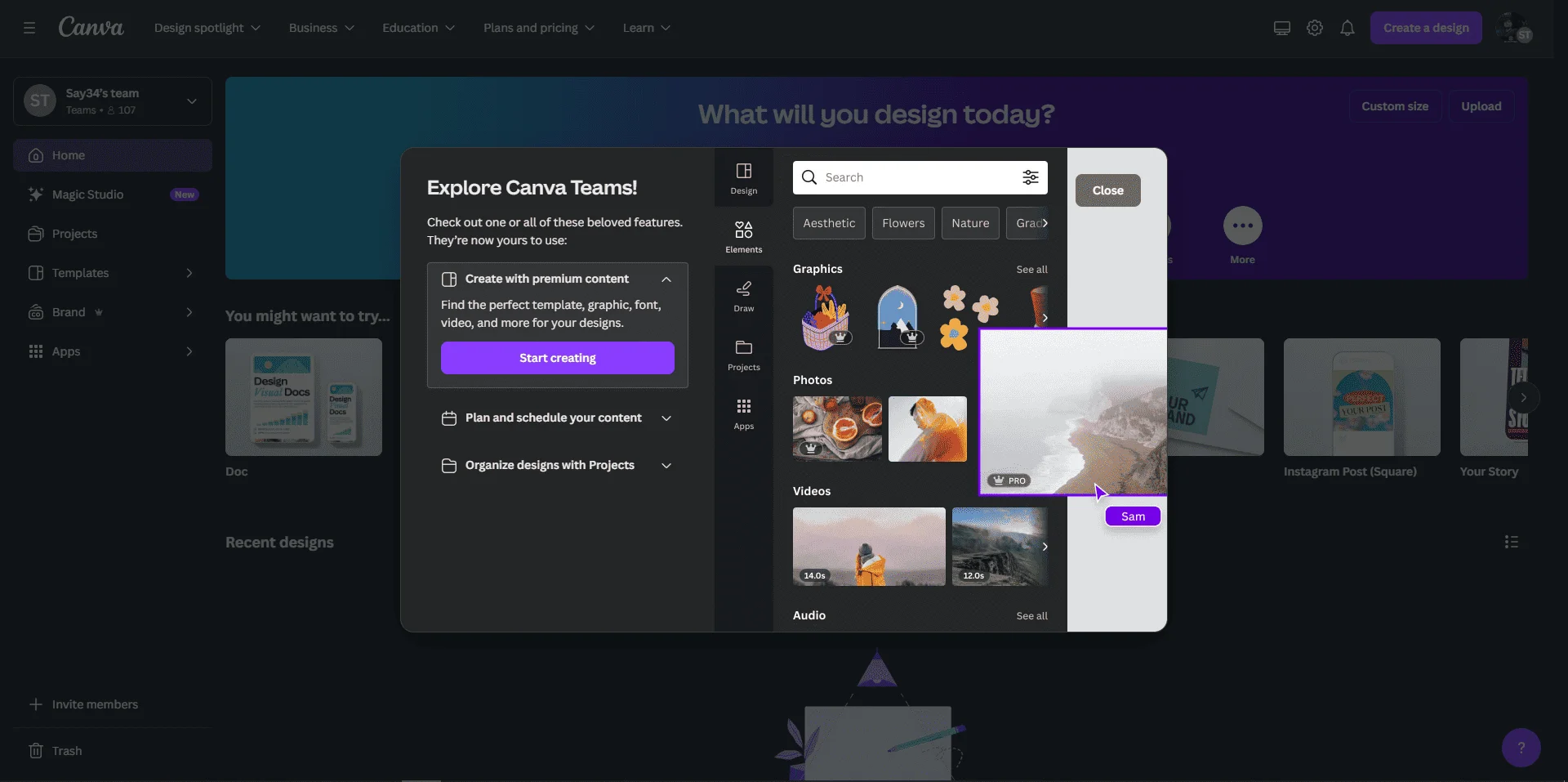Viewport: 1568px width, 782px height.
Task: Open the Say34's team switcher
Action: coord(113,101)
